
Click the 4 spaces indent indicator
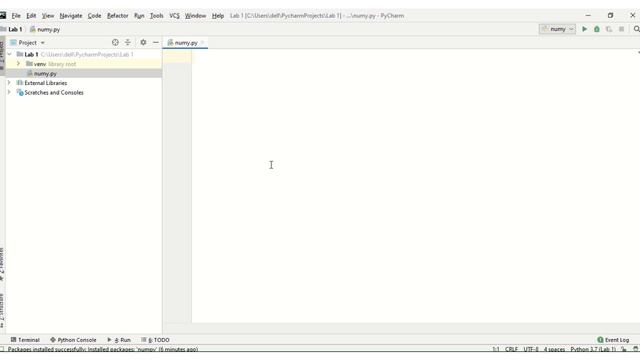coord(554,349)
